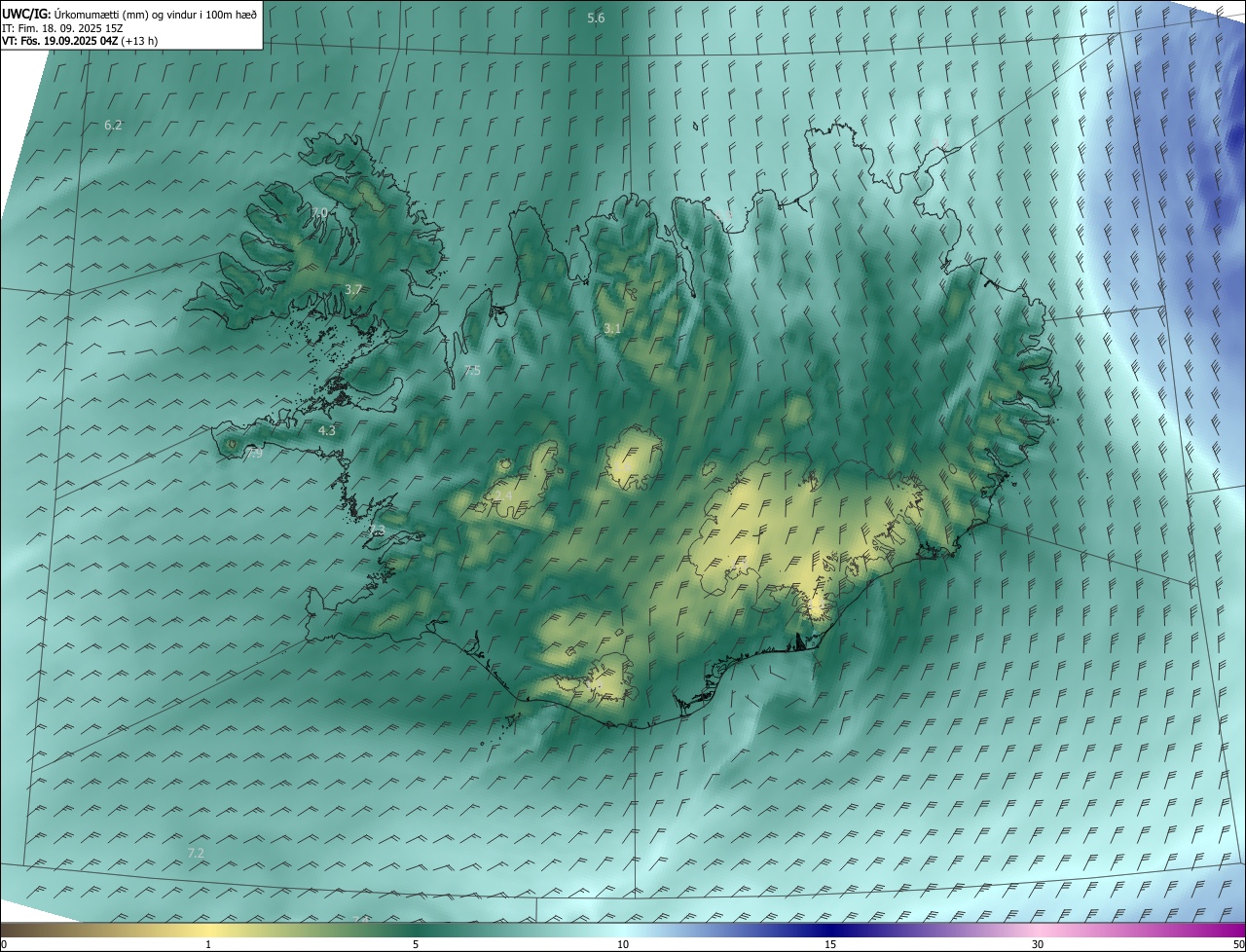Click the map value label 2.4
Image resolution: width=1246 pixels, height=952 pixels.
pyautogui.click(x=503, y=496)
